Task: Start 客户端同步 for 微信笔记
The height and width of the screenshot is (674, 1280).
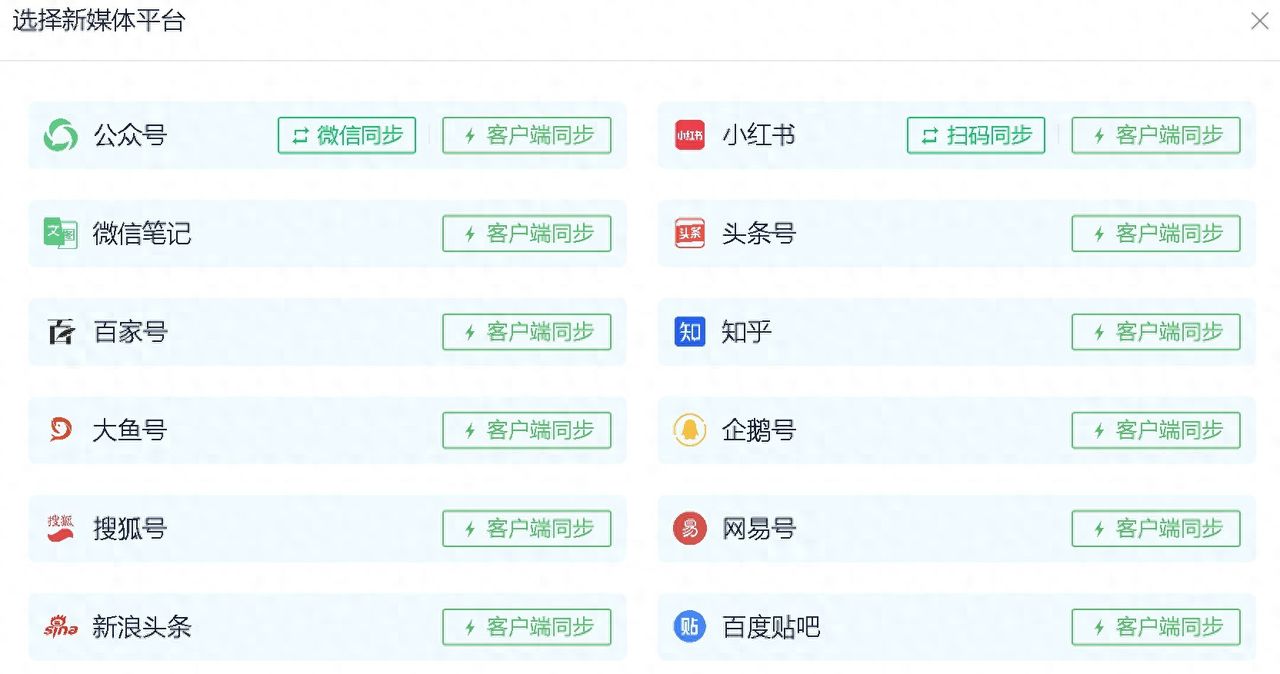Action: (x=527, y=233)
